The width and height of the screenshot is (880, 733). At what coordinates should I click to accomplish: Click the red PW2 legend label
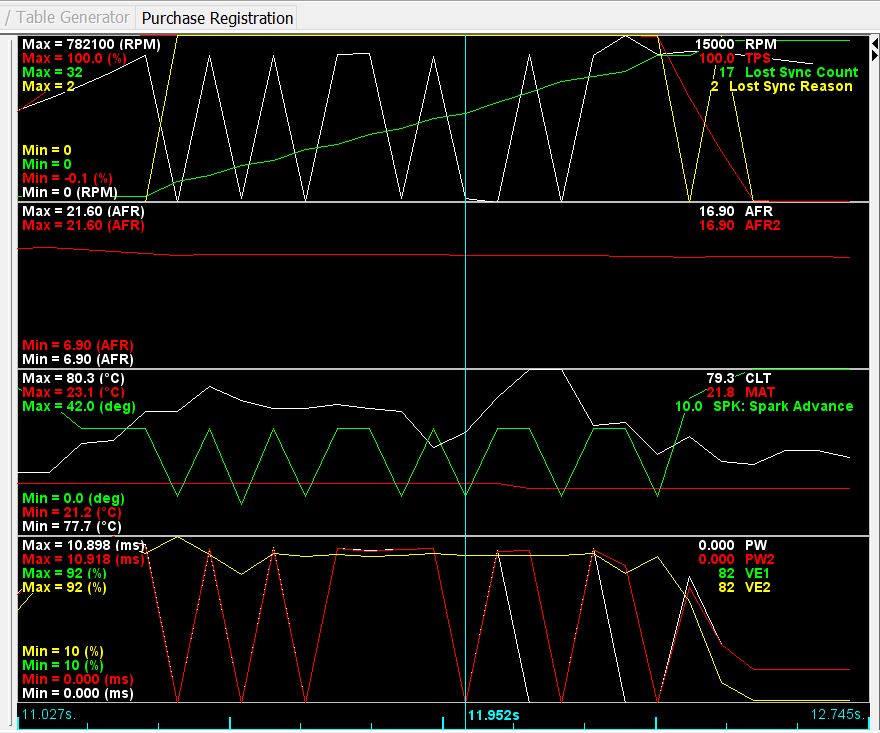point(760,559)
